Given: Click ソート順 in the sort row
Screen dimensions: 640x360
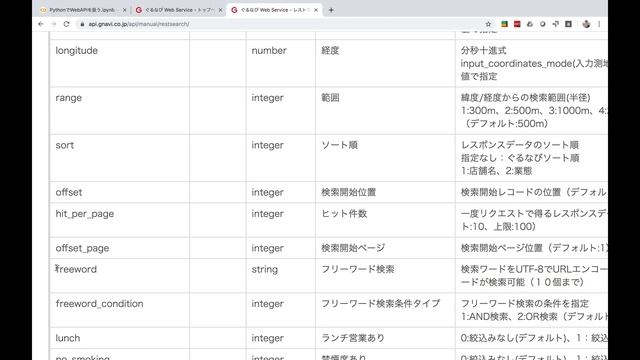Looking at the screenshot, I should click(x=340, y=145).
